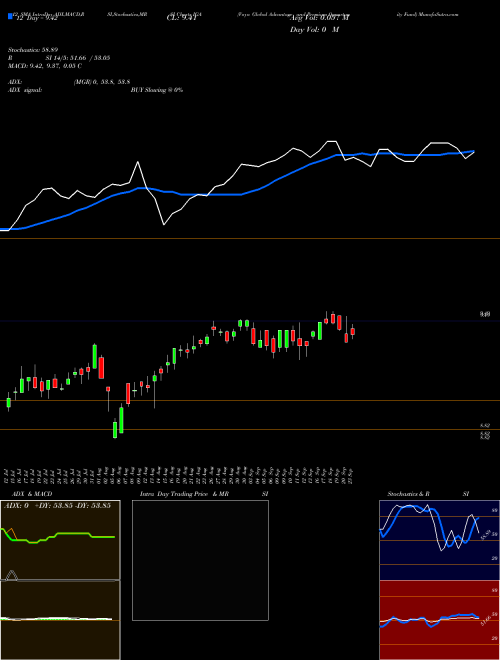Viewport: 500px width, 660px height.
Task: Click the tall green candle before the August drop
Action: 95,356
